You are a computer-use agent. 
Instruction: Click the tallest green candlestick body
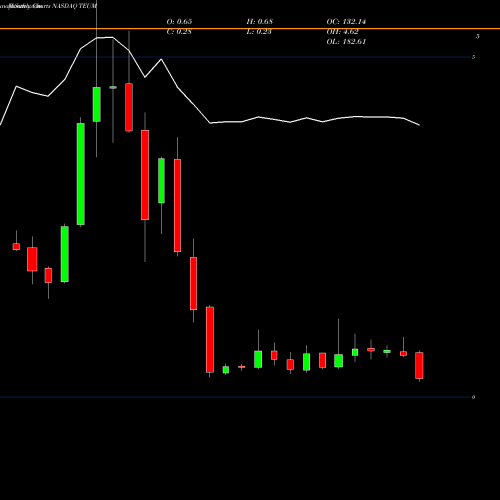click(x=81, y=174)
